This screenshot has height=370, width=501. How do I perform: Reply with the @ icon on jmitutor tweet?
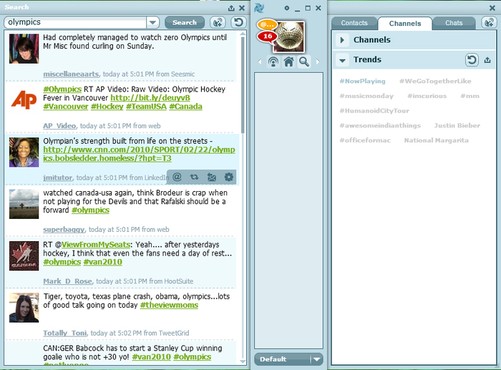pyautogui.click(x=177, y=177)
